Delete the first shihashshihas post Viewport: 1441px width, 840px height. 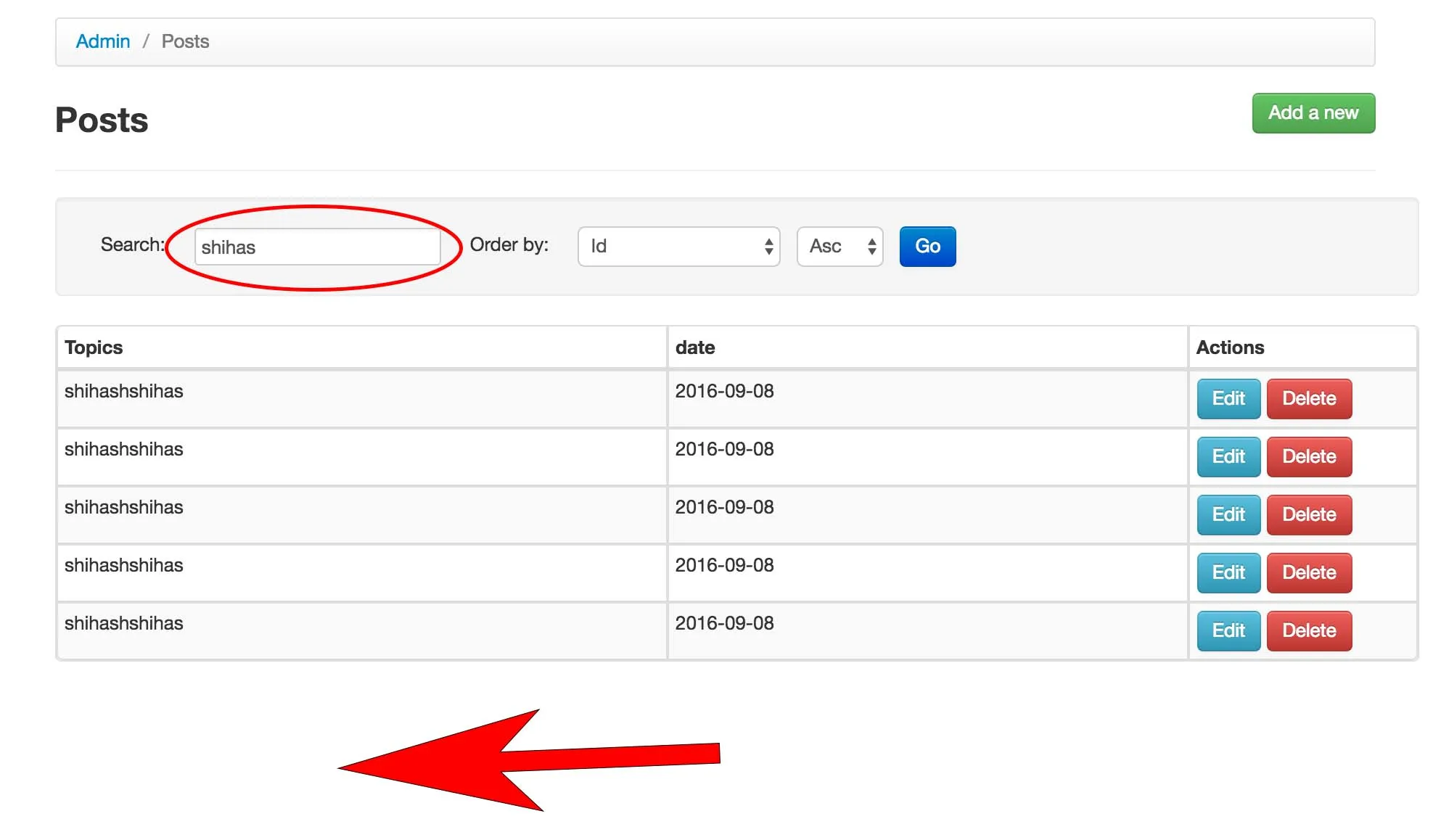pos(1308,398)
